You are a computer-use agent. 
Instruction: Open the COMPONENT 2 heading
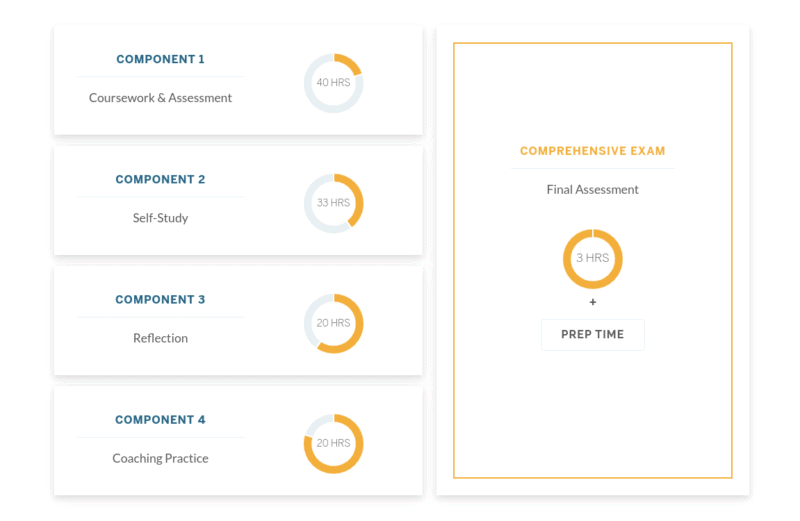160,180
